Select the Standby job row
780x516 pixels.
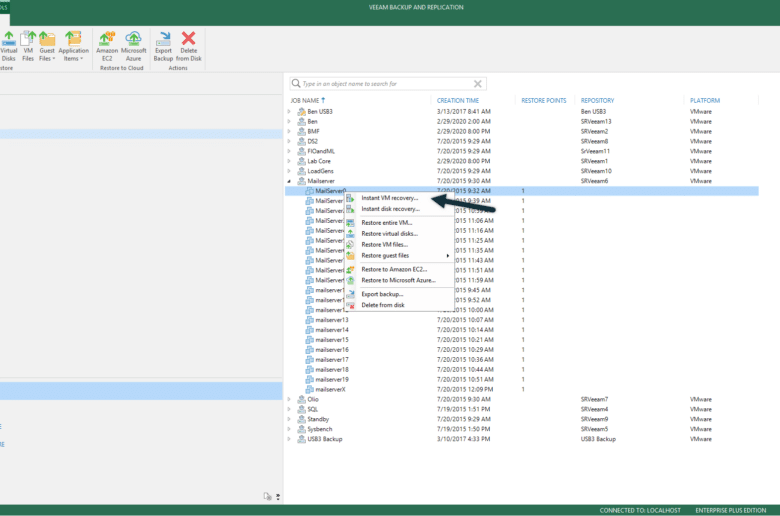coord(521,419)
